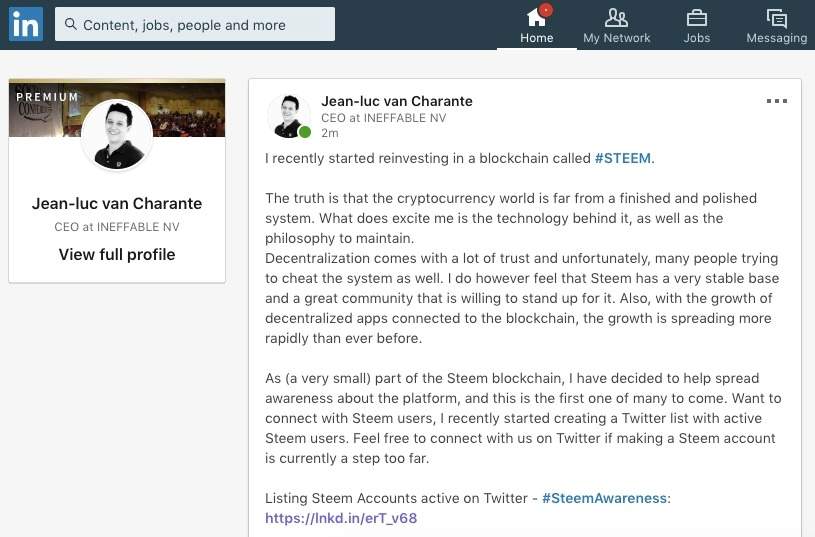
Task: Open the Home house icon
Action: [x=536, y=17]
